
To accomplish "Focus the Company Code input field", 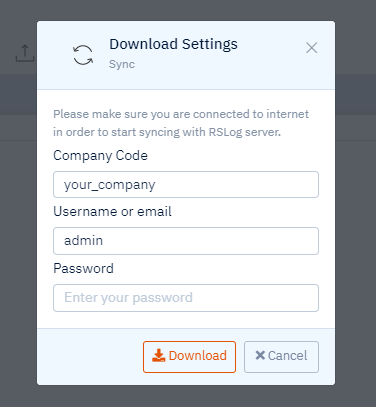I will [186, 185].
